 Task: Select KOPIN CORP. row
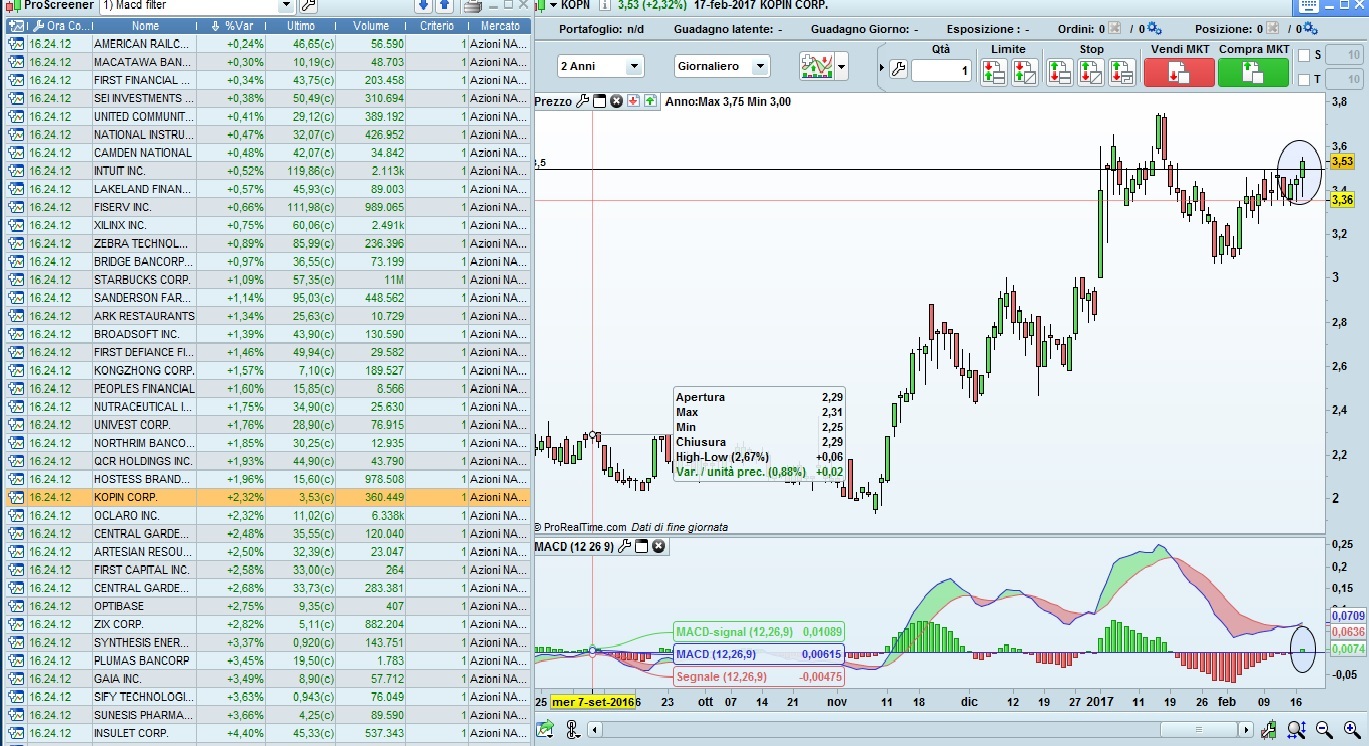[268, 497]
